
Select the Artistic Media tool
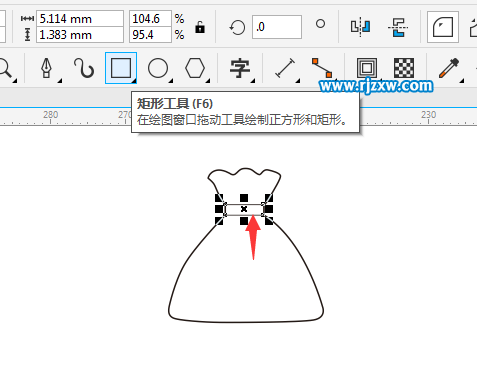(x=84, y=68)
